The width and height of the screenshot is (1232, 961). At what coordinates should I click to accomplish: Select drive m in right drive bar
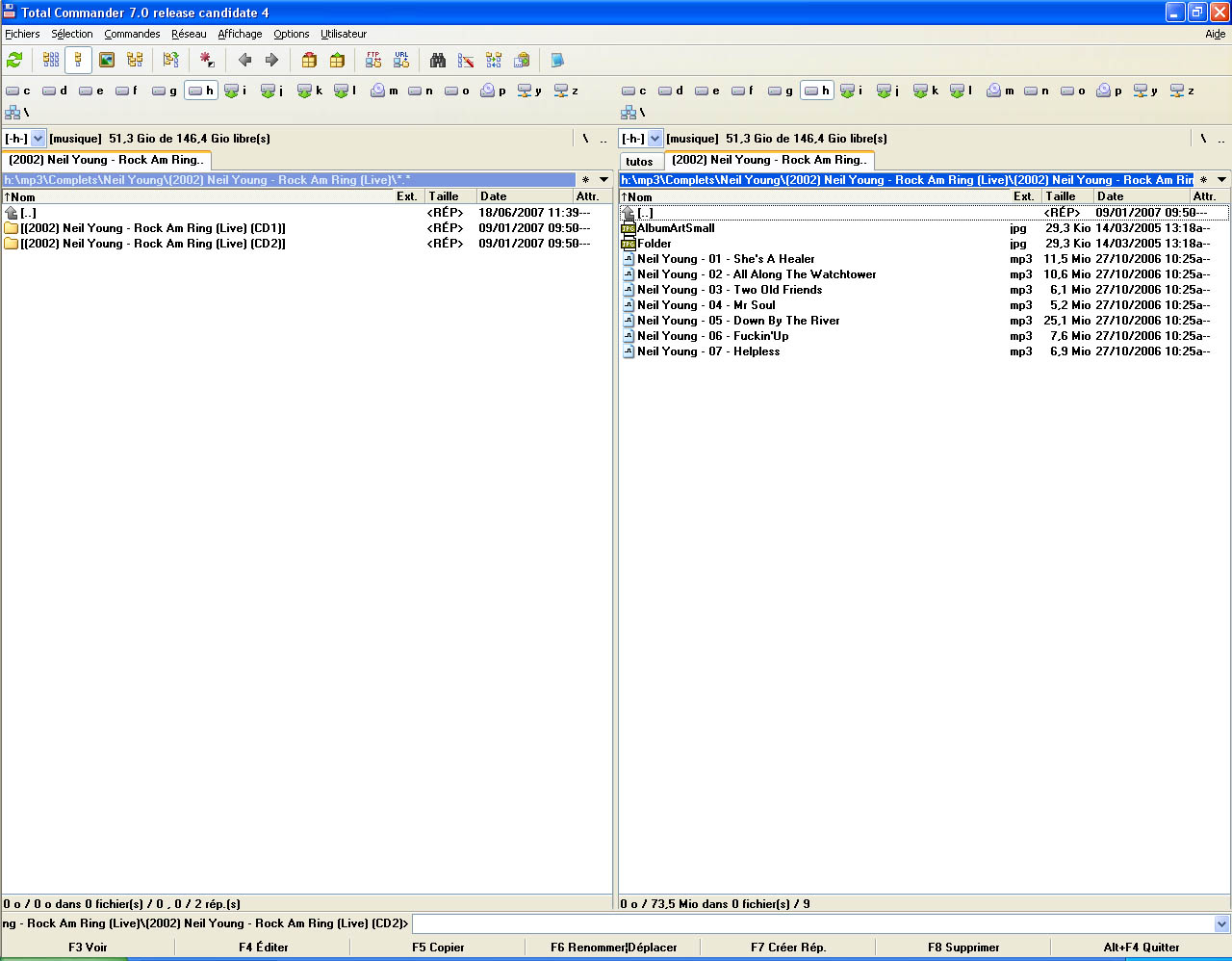1001,91
